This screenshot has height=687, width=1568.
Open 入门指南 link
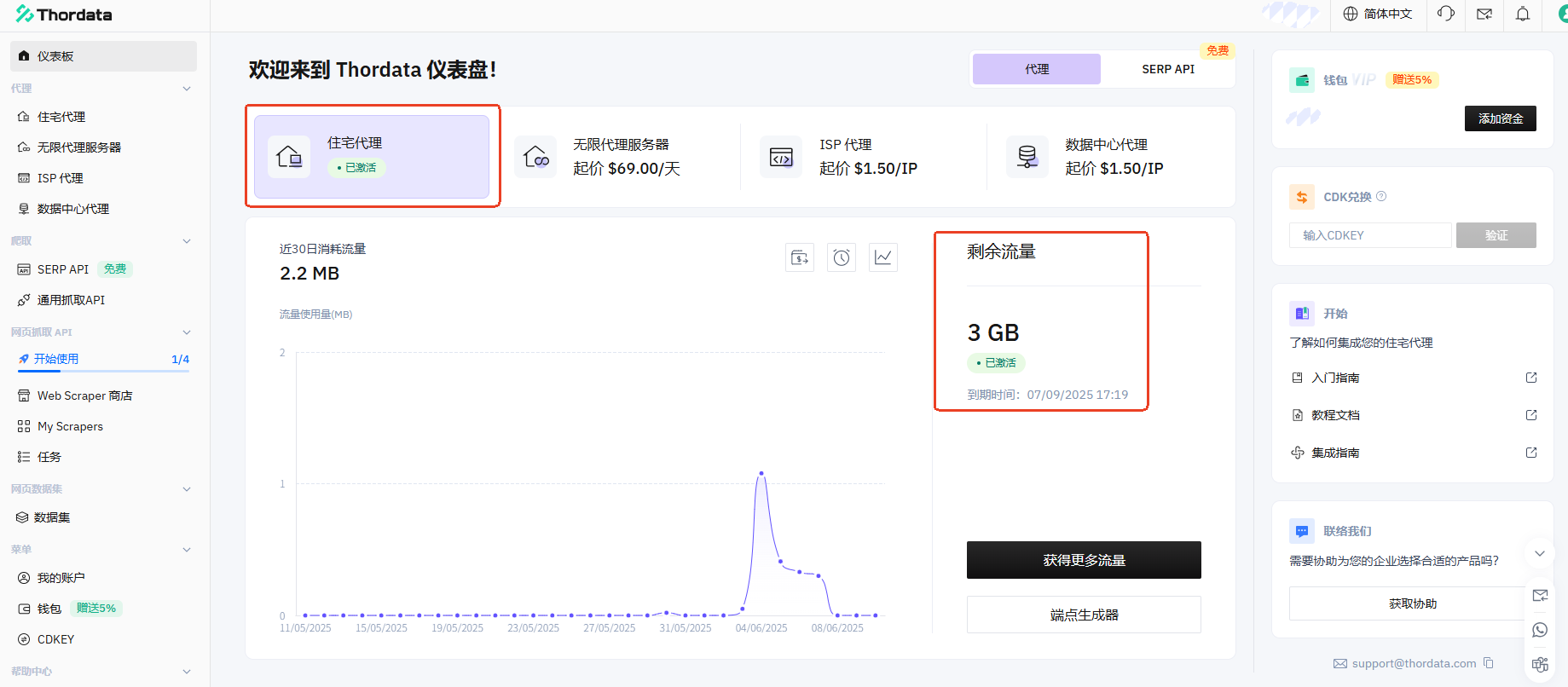point(1335,378)
